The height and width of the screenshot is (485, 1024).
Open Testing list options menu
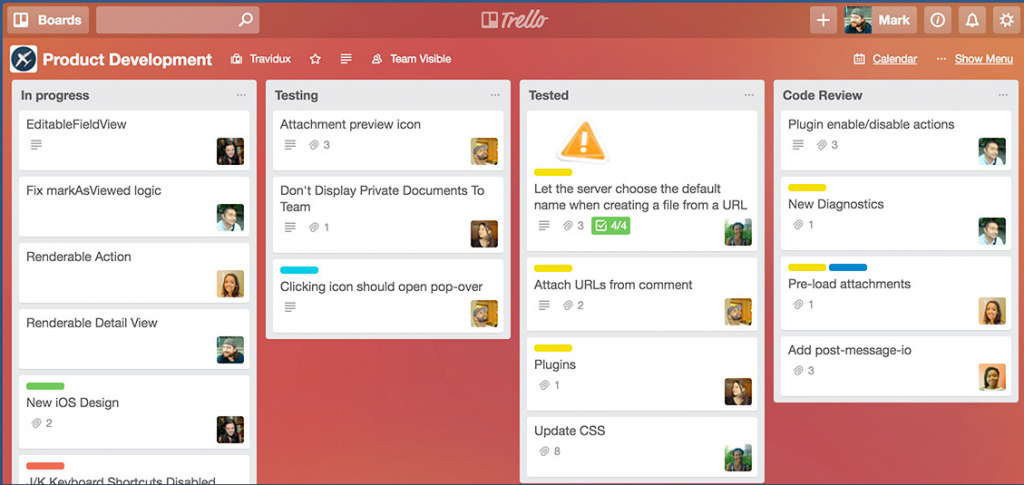(495, 95)
